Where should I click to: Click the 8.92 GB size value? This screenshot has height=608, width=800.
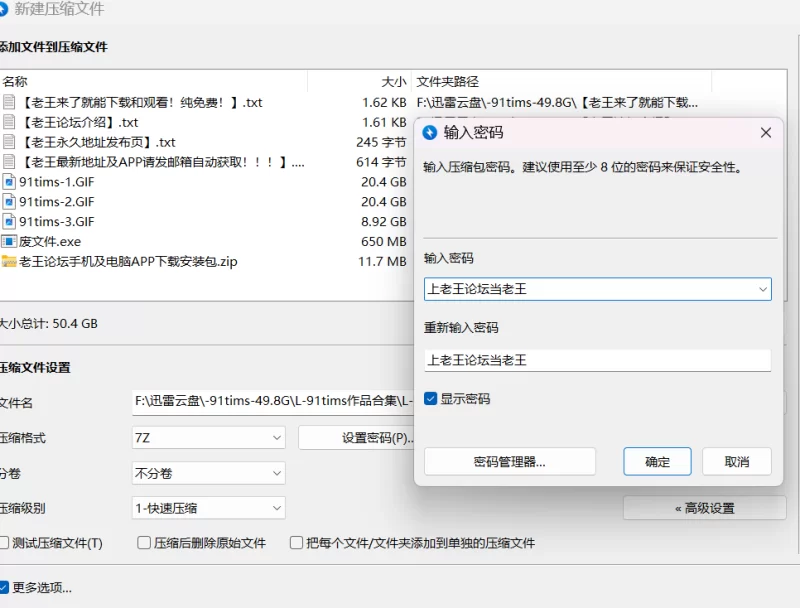coord(384,222)
